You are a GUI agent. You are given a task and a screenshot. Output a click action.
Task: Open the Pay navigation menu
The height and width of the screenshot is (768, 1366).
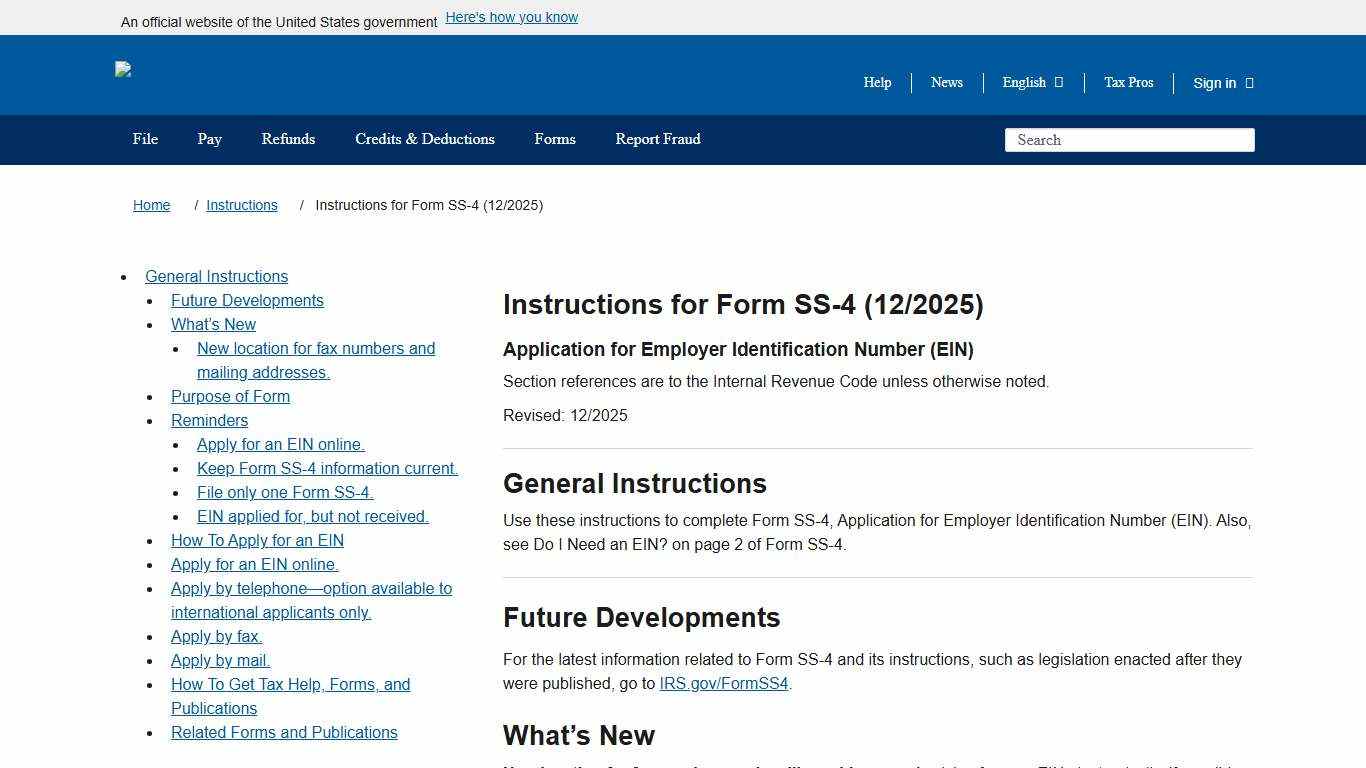coord(209,139)
